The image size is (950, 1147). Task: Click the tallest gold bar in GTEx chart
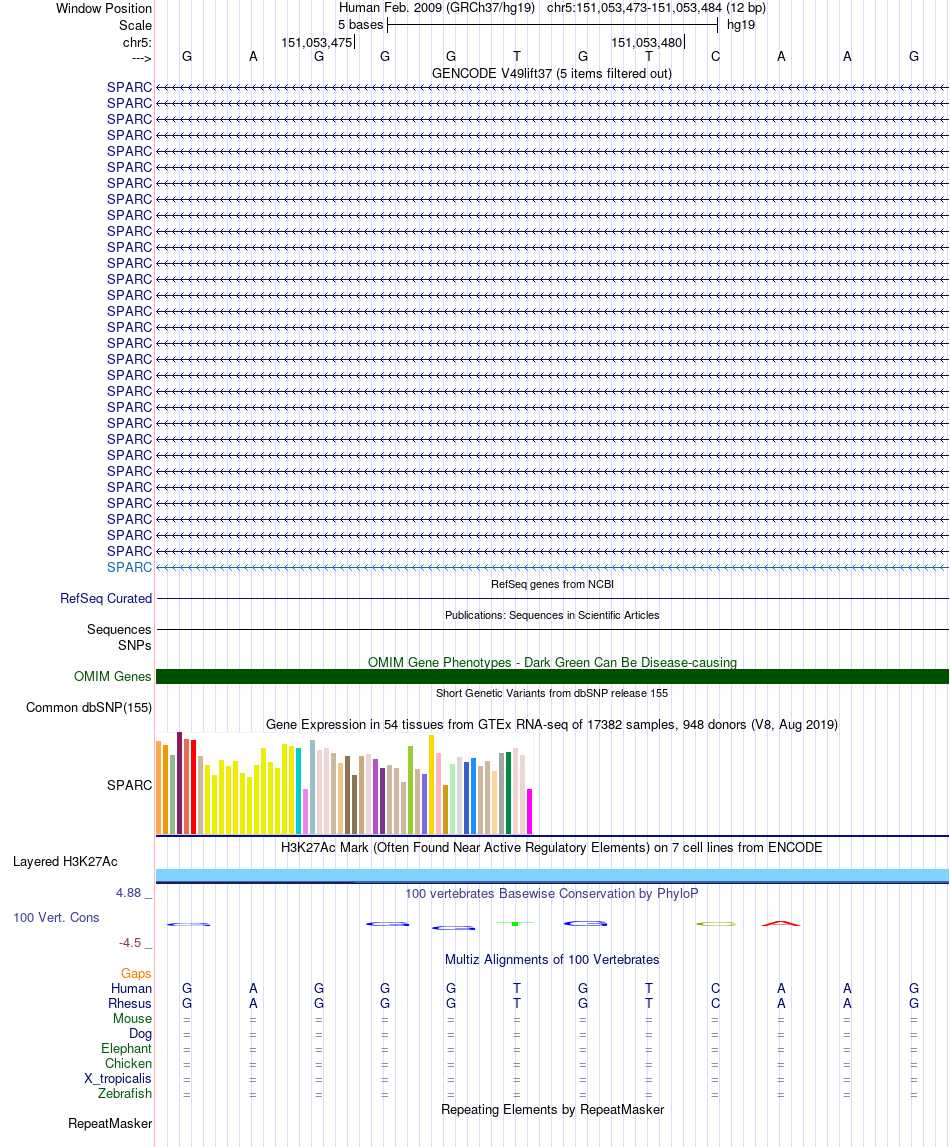[431, 785]
